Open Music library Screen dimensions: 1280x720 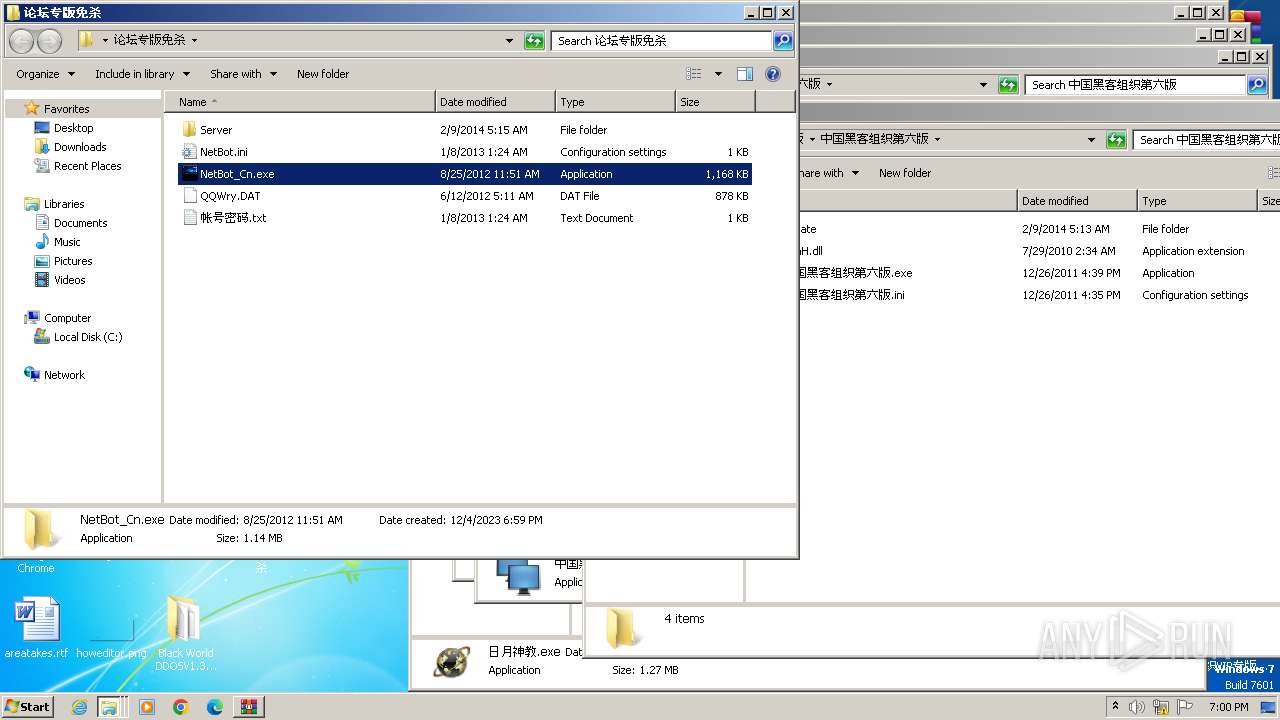(x=67, y=242)
